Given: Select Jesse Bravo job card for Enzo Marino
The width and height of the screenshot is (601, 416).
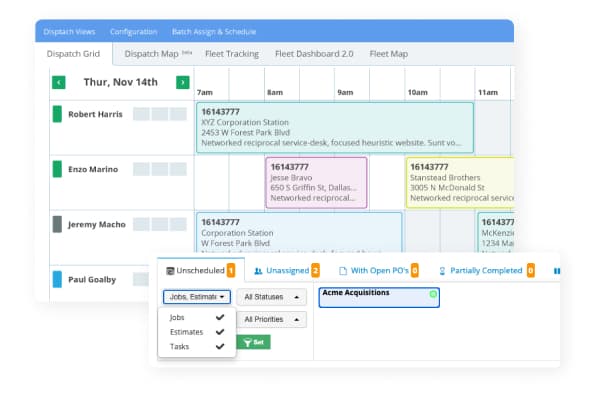Looking at the screenshot, I should (316, 182).
